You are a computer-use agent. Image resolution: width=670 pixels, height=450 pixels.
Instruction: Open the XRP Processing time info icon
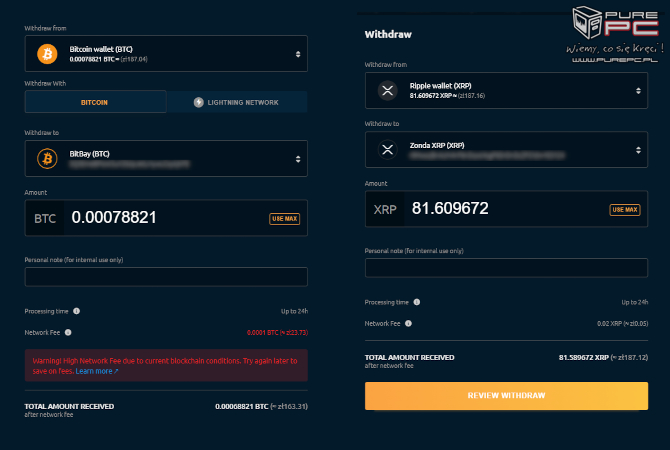(x=417, y=302)
